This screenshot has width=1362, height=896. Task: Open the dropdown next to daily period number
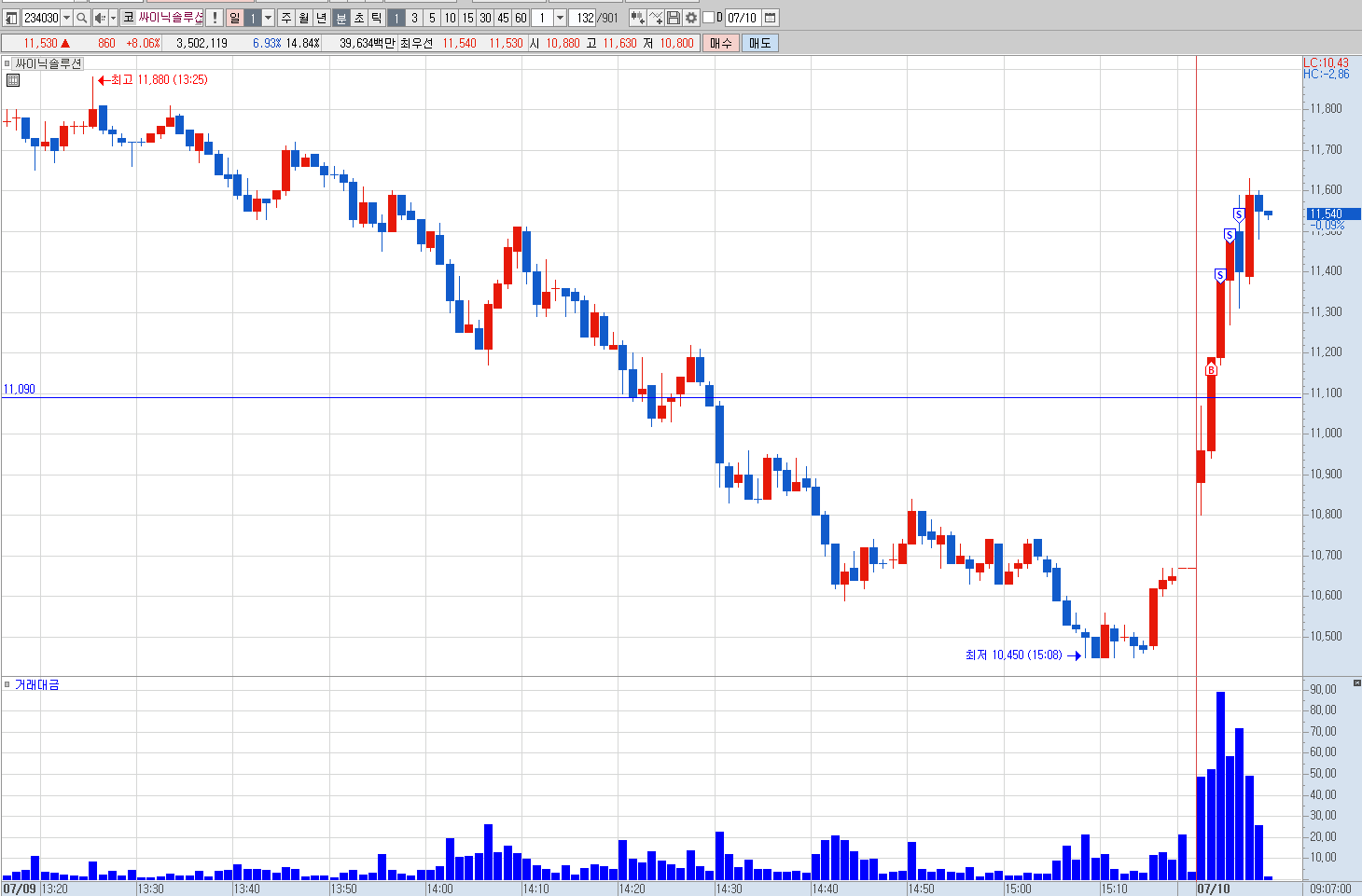[x=269, y=18]
